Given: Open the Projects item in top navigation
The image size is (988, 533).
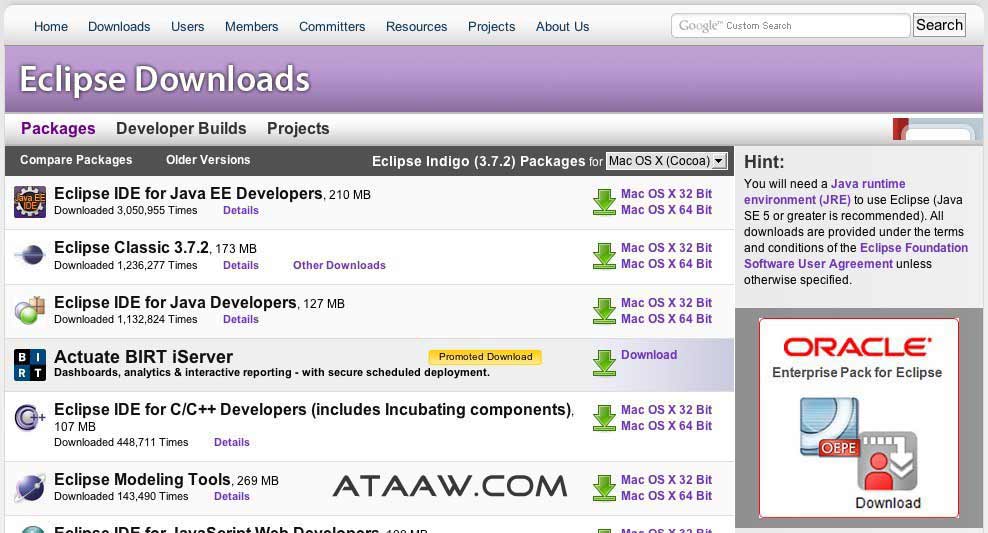Looking at the screenshot, I should click(x=491, y=26).
